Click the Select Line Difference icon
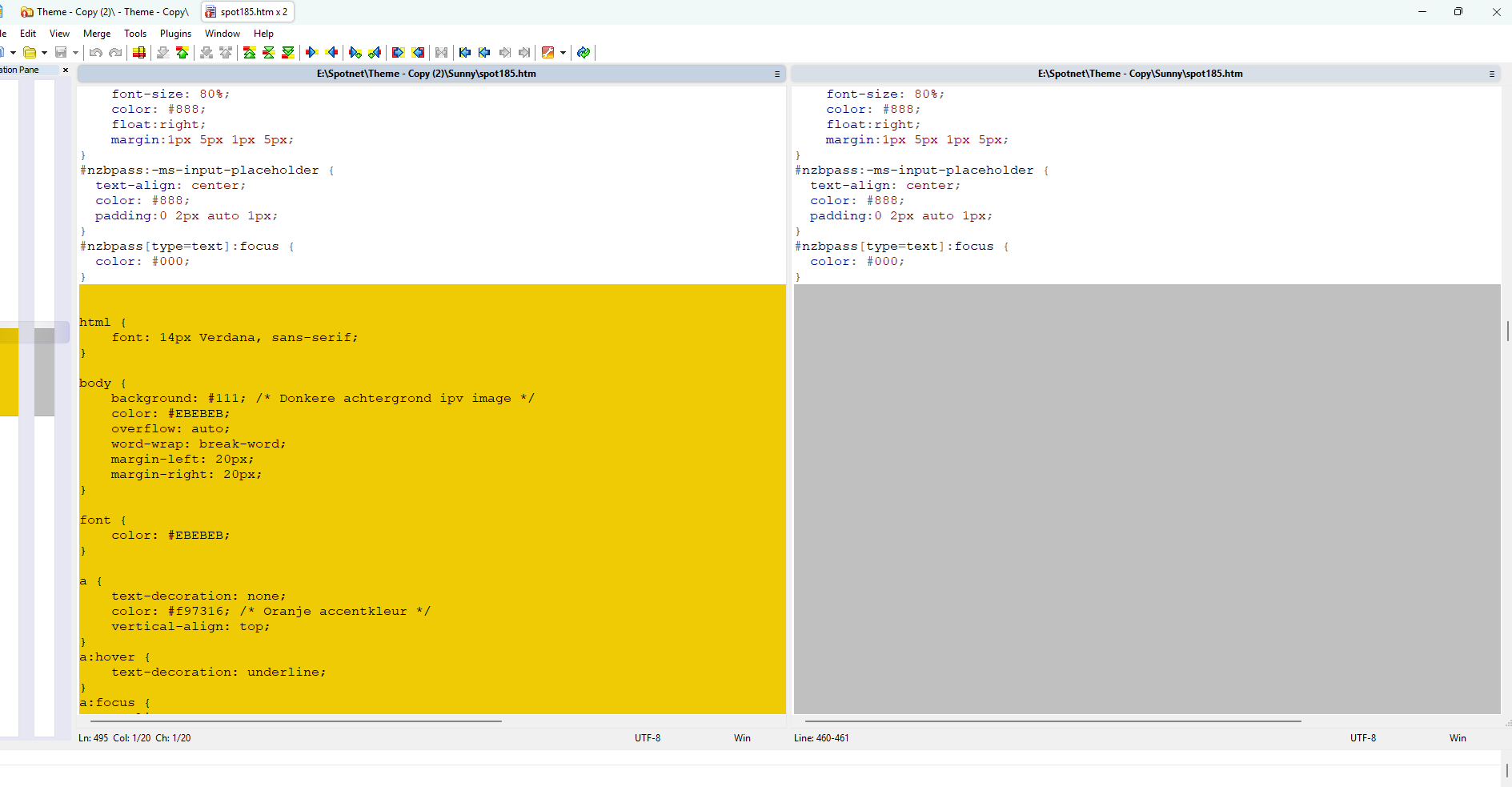 pyautogui.click(x=139, y=53)
